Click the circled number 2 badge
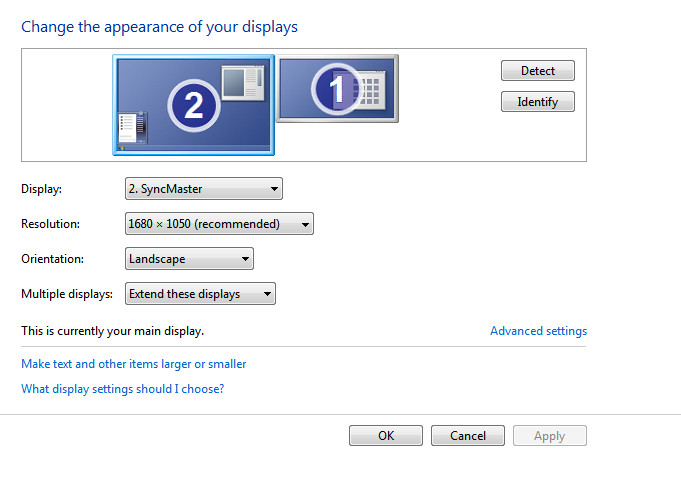 click(194, 105)
